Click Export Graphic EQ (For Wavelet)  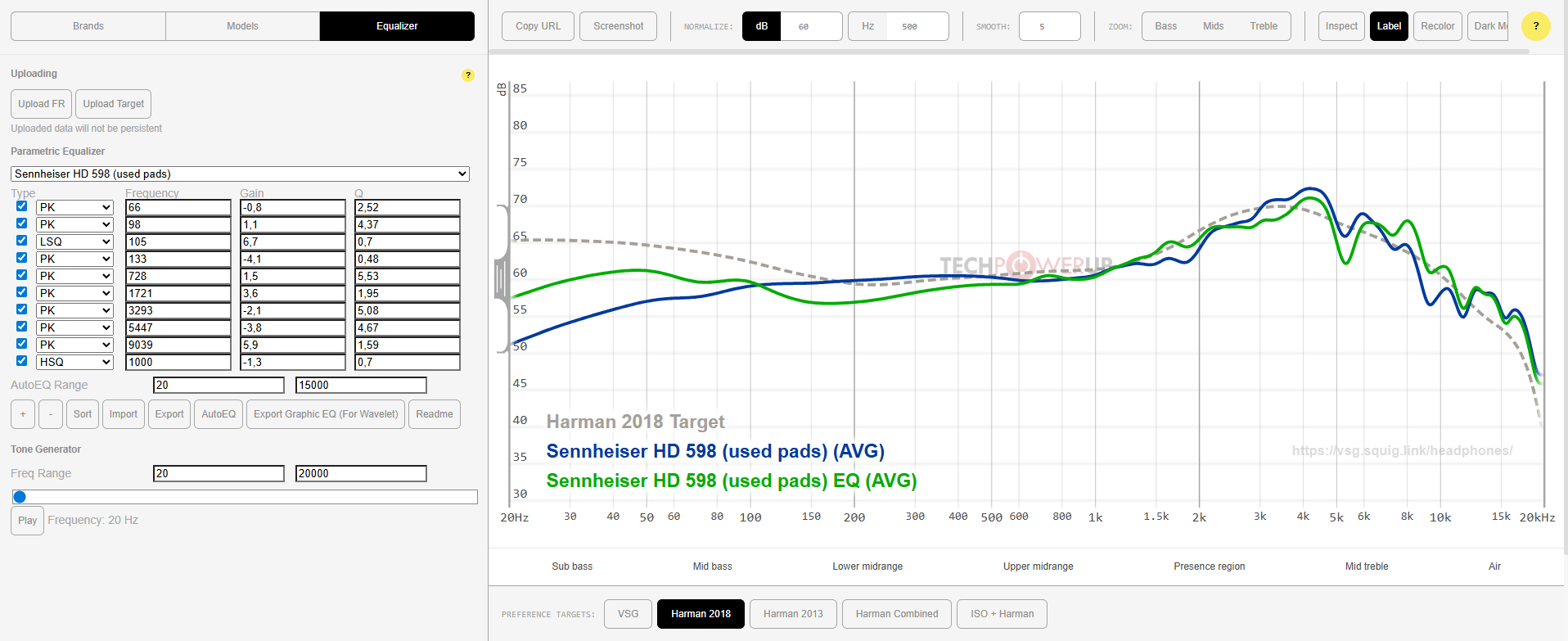point(326,414)
